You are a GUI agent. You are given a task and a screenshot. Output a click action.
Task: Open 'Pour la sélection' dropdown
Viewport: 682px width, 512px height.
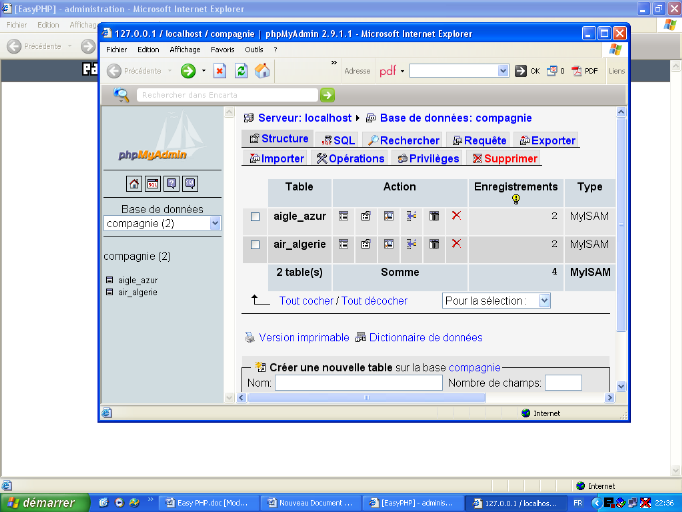pos(496,301)
